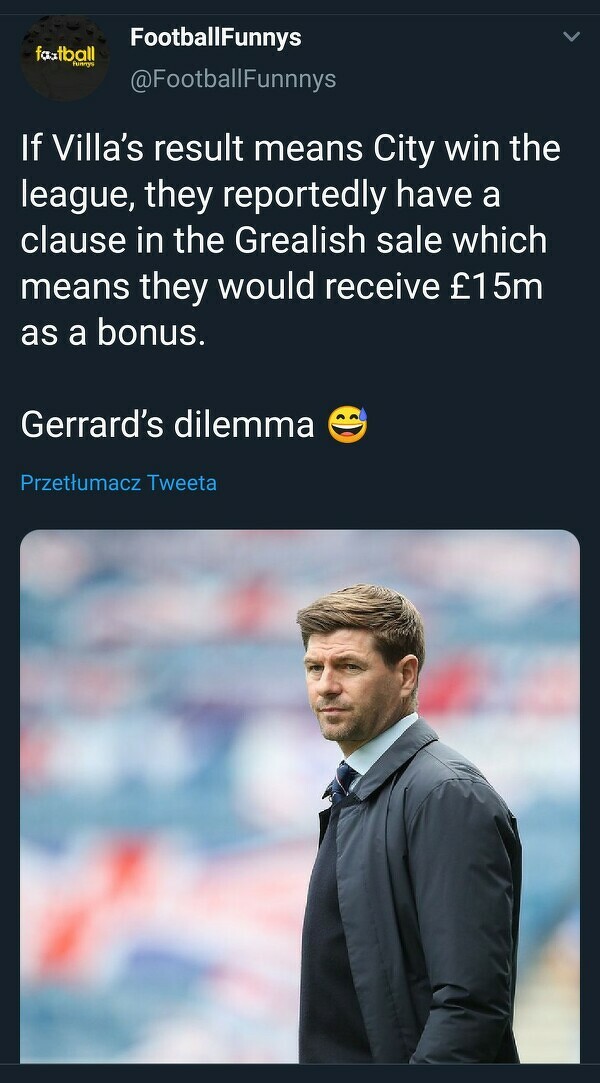
Task: Click the @FootballFunnnys handle
Action: coord(233,78)
